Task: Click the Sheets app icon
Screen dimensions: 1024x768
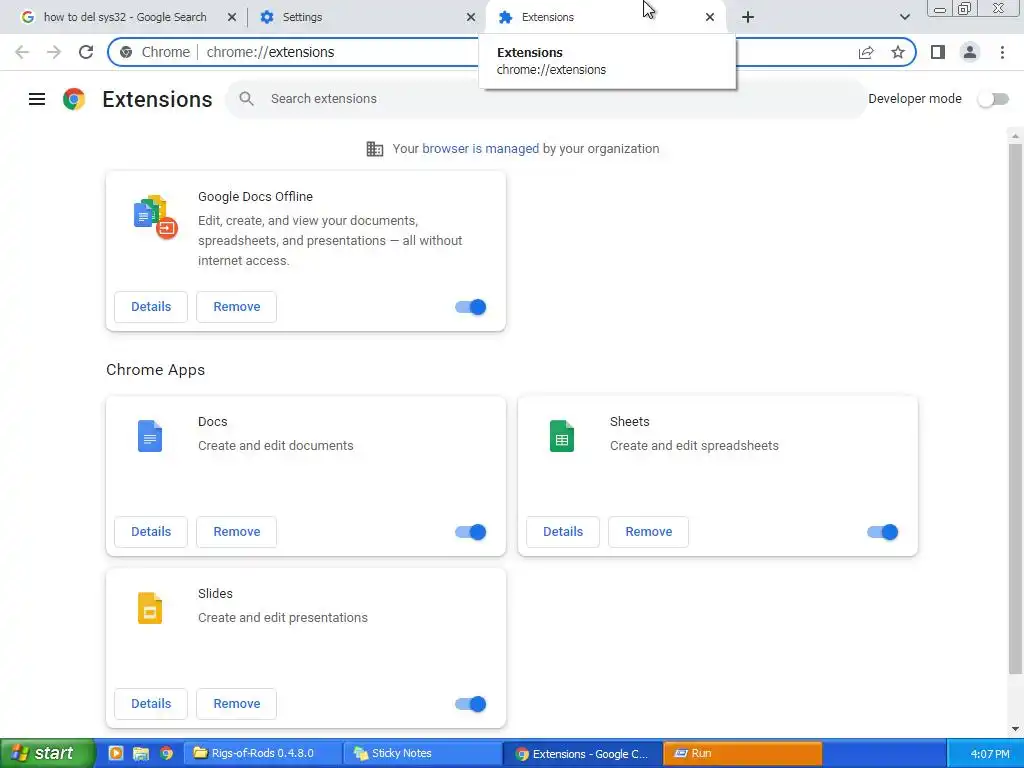Action: tap(562, 436)
